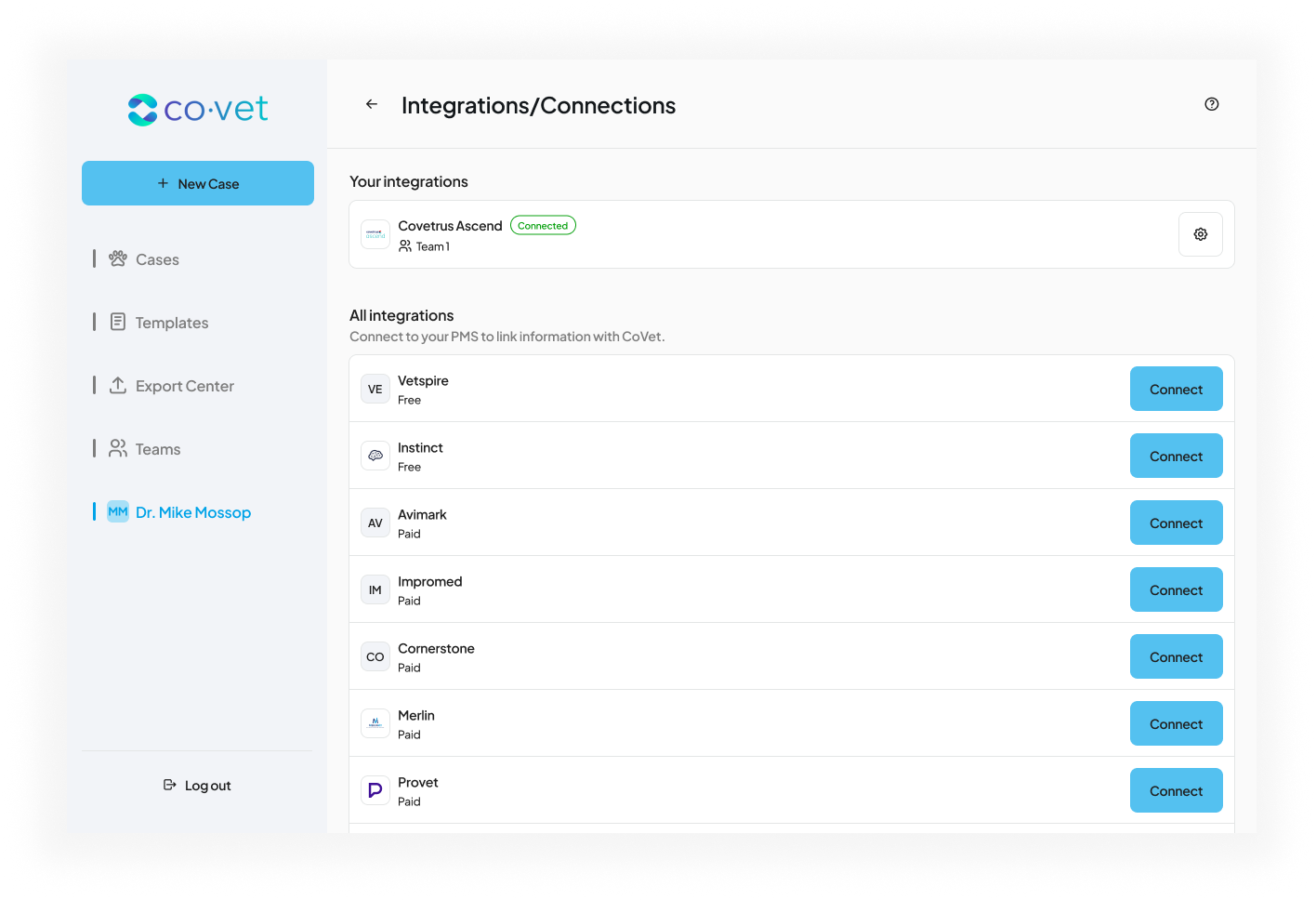The image size is (1316, 900).
Task: Click the Provet P logo icon
Action: 375,790
